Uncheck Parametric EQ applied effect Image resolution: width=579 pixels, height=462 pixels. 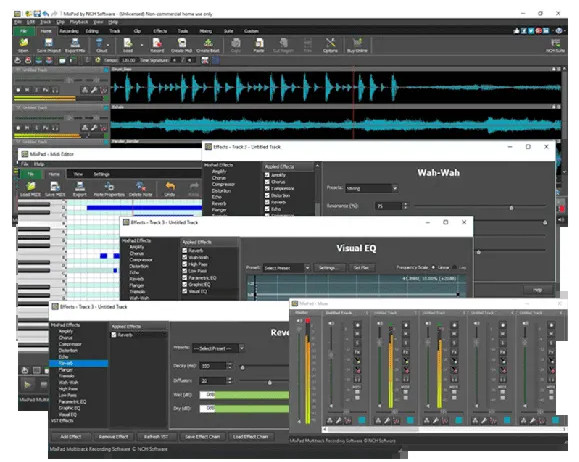[185, 278]
